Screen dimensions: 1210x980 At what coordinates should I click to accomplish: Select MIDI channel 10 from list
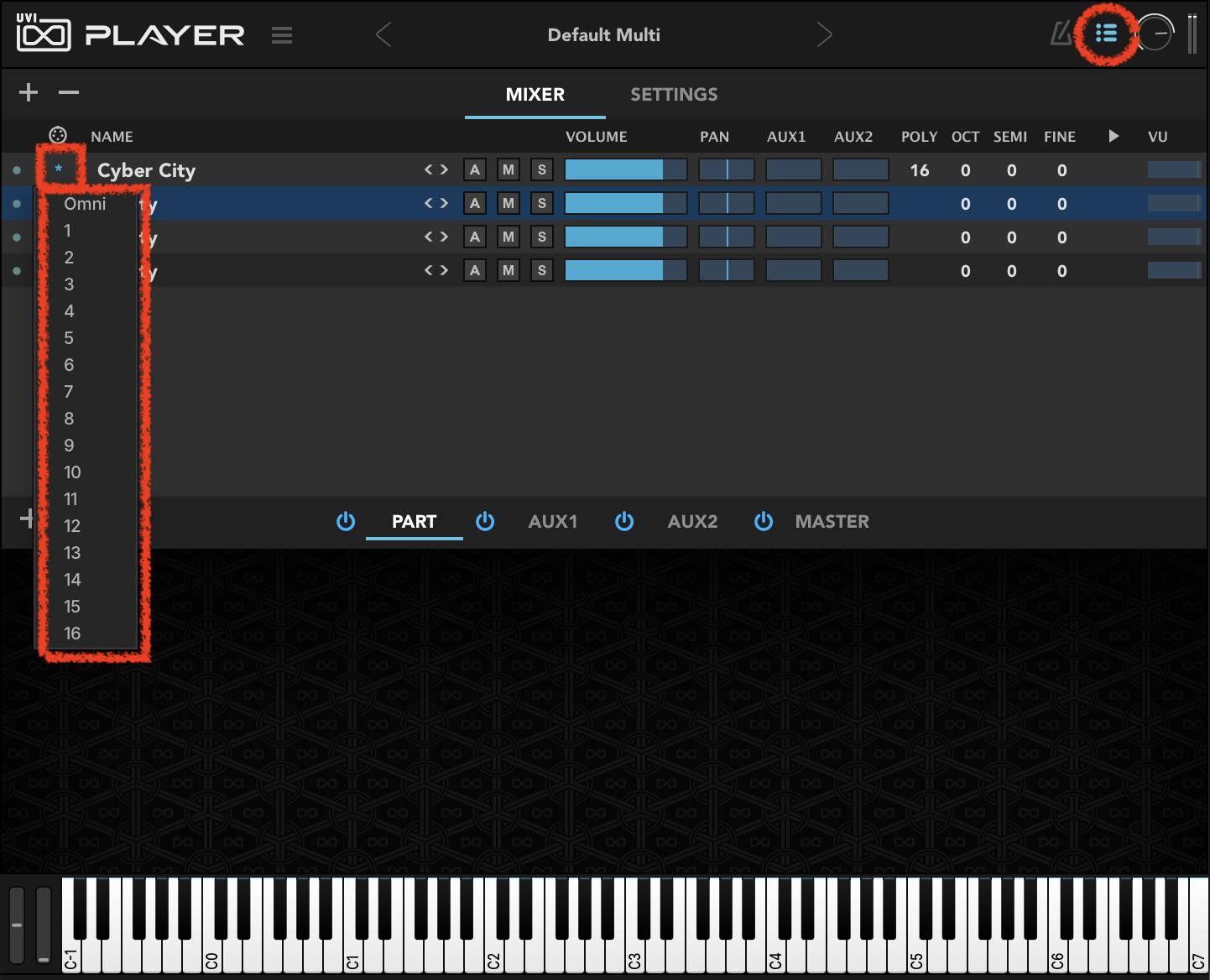pyautogui.click(x=72, y=472)
